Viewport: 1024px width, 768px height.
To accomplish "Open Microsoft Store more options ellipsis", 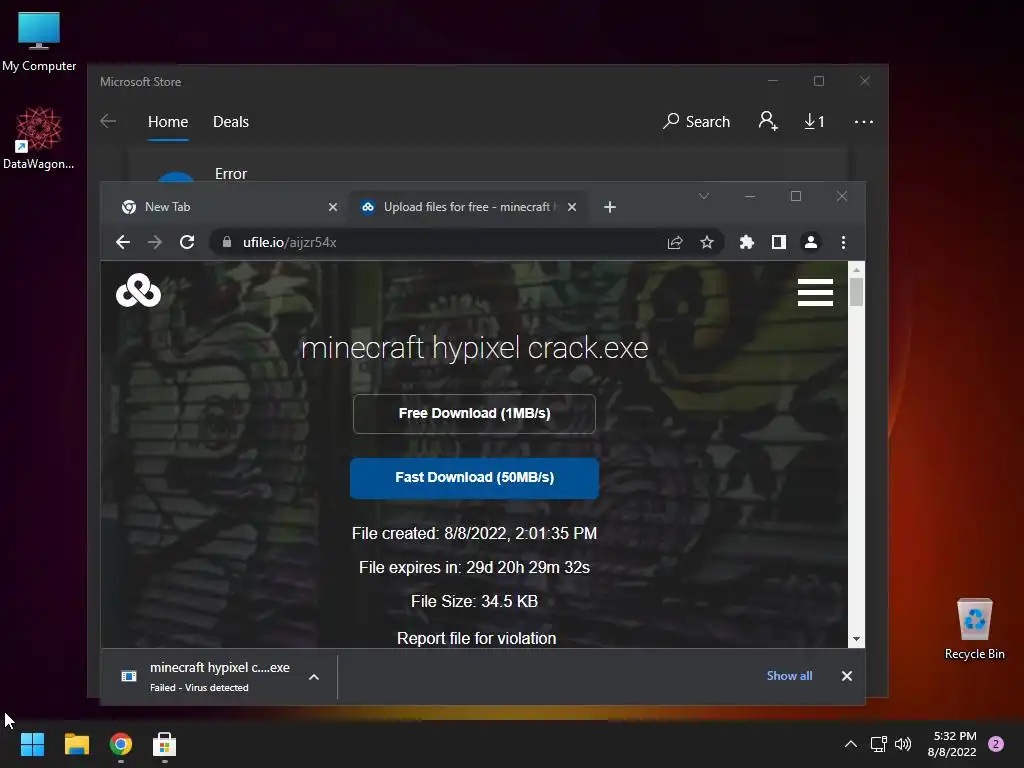I will 863,121.
